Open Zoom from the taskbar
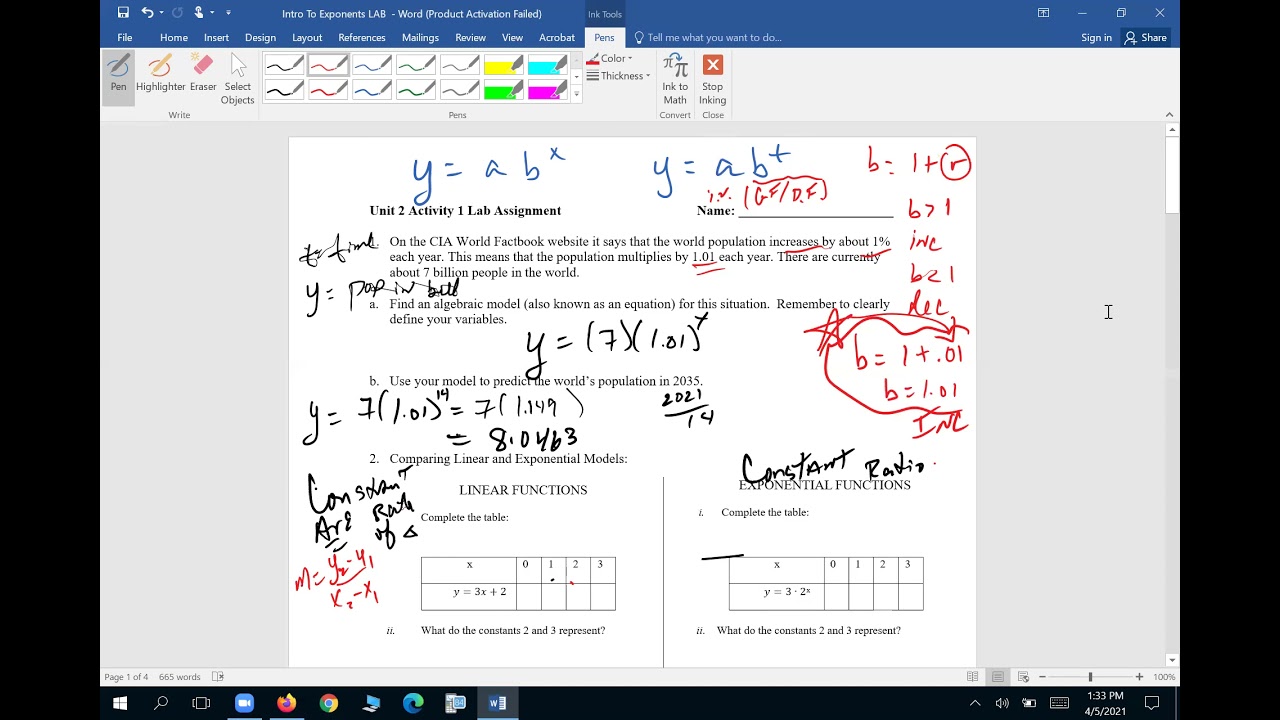The width and height of the screenshot is (1280, 720). tap(244, 703)
